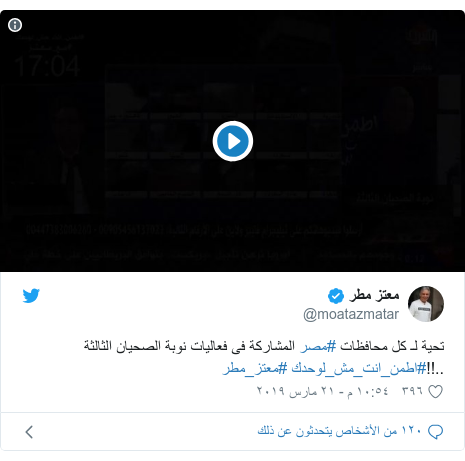Like the tweet with the heart icon
Image resolution: width=465 pixels, height=461 pixels.
coord(435,391)
